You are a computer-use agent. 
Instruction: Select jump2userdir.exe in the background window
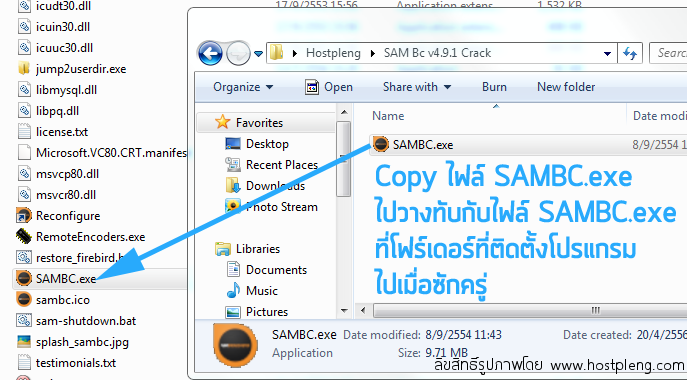[x=81, y=69]
